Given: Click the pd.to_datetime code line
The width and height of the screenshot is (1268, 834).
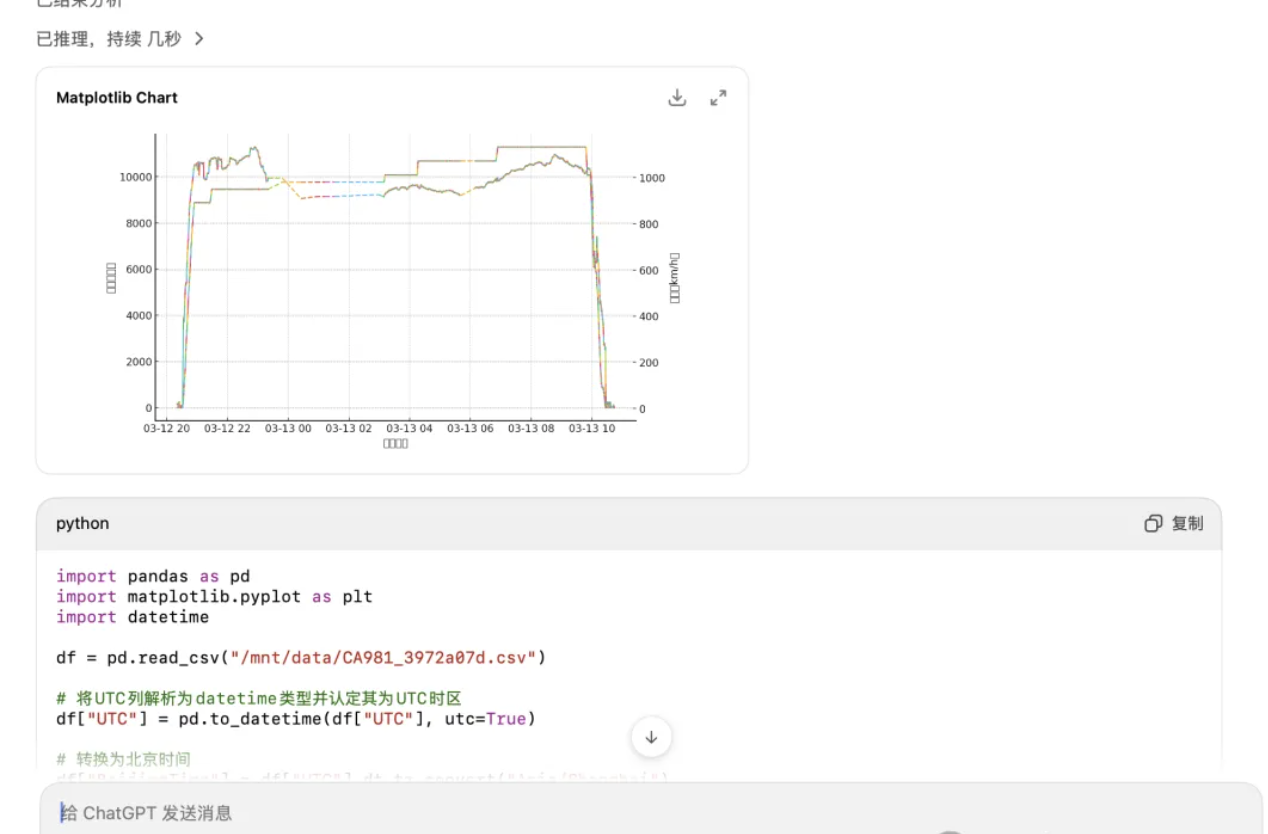Looking at the screenshot, I should pos(296,719).
